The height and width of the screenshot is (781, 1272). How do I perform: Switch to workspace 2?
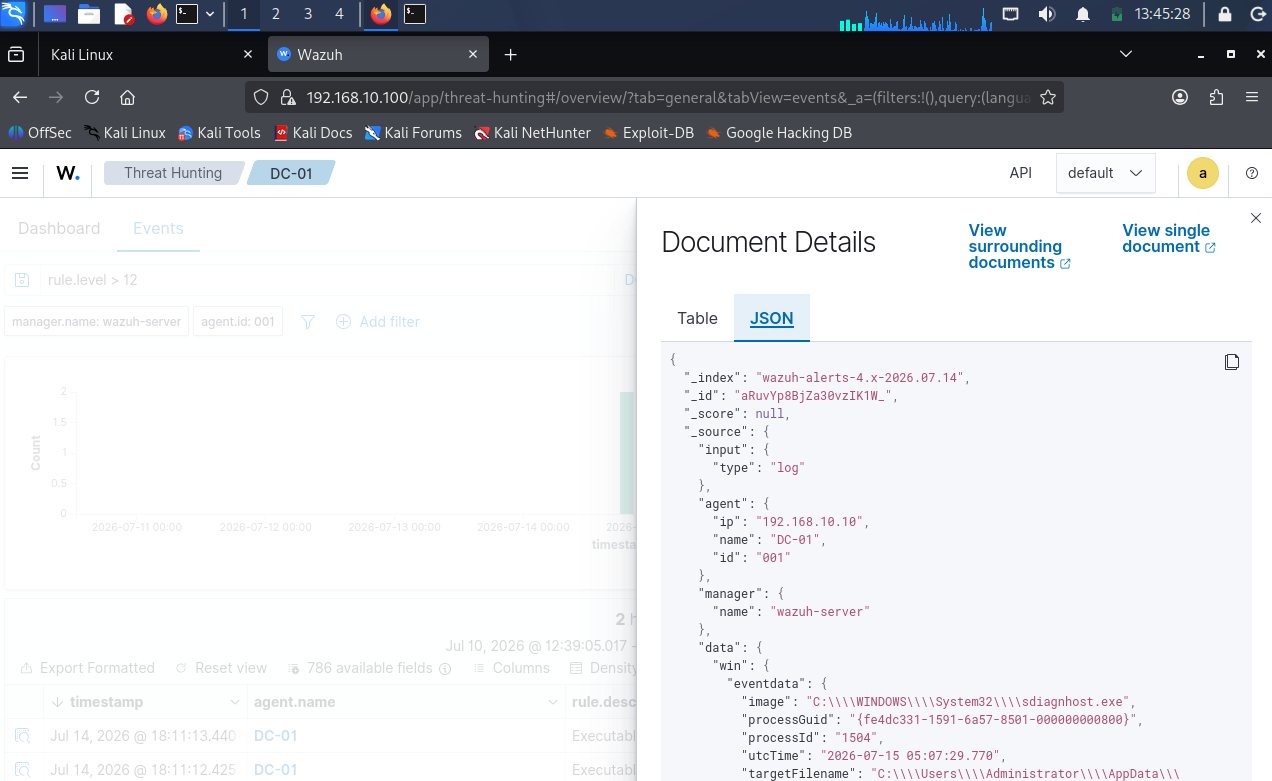click(276, 14)
